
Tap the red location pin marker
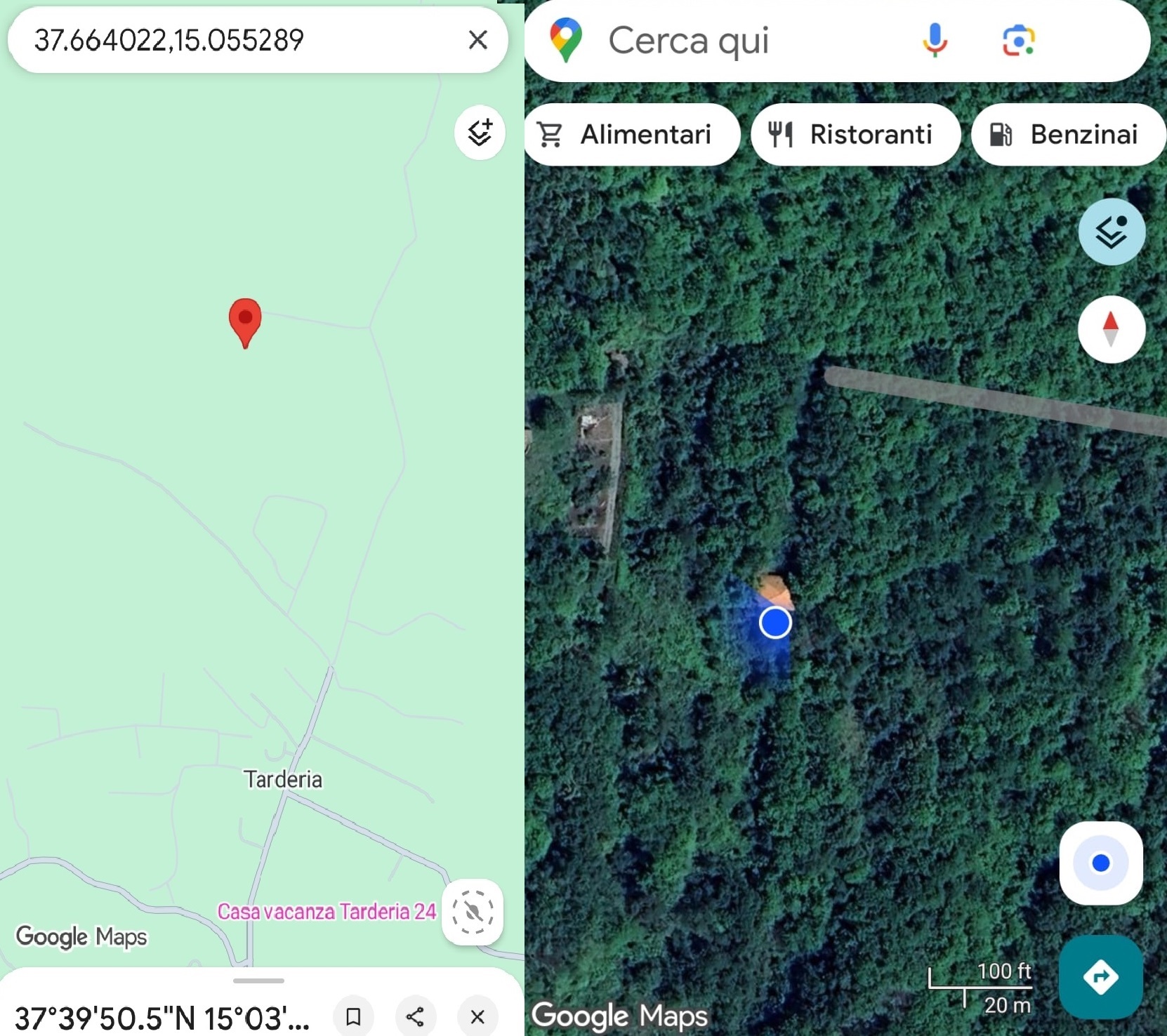tap(245, 323)
